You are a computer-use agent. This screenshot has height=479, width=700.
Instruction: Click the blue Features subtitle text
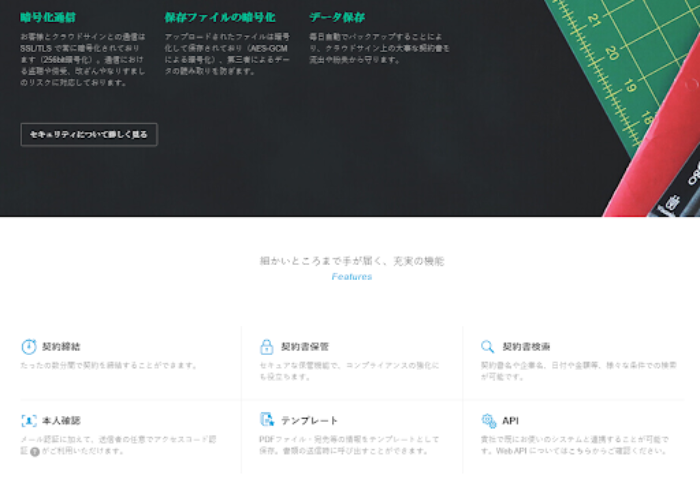(x=351, y=277)
